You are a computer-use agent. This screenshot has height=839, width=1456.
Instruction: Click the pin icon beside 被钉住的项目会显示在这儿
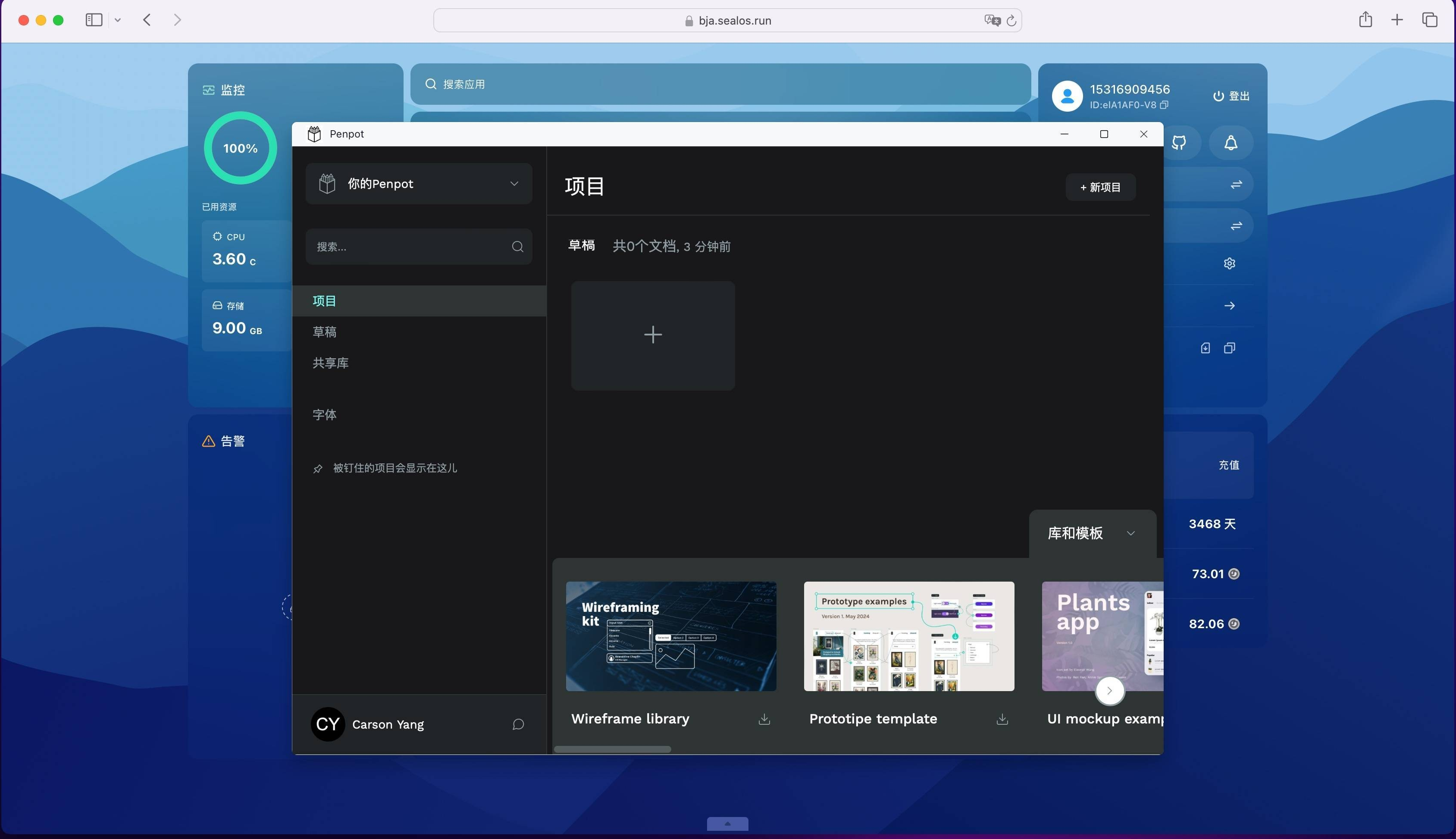click(x=317, y=469)
